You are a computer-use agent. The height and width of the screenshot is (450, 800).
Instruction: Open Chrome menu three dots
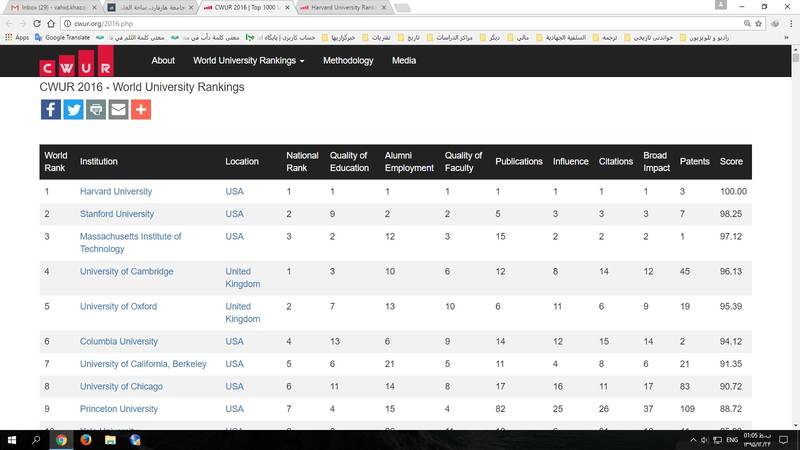[x=791, y=23]
